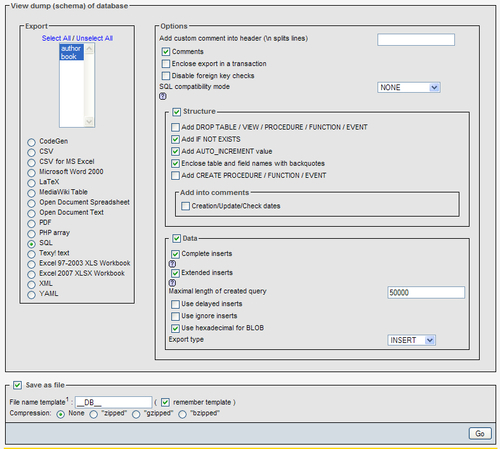The image size is (500, 449).
Task: Open help icon under Extended inserts
Action: pos(172,283)
